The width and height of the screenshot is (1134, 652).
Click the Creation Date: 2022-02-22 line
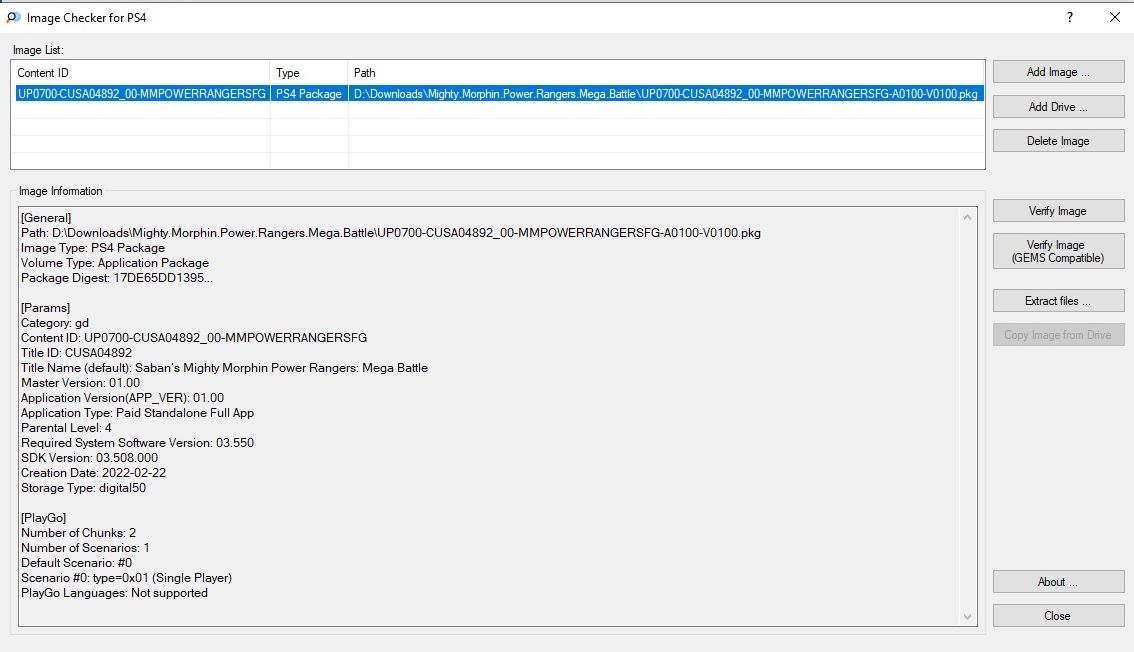click(x=93, y=473)
